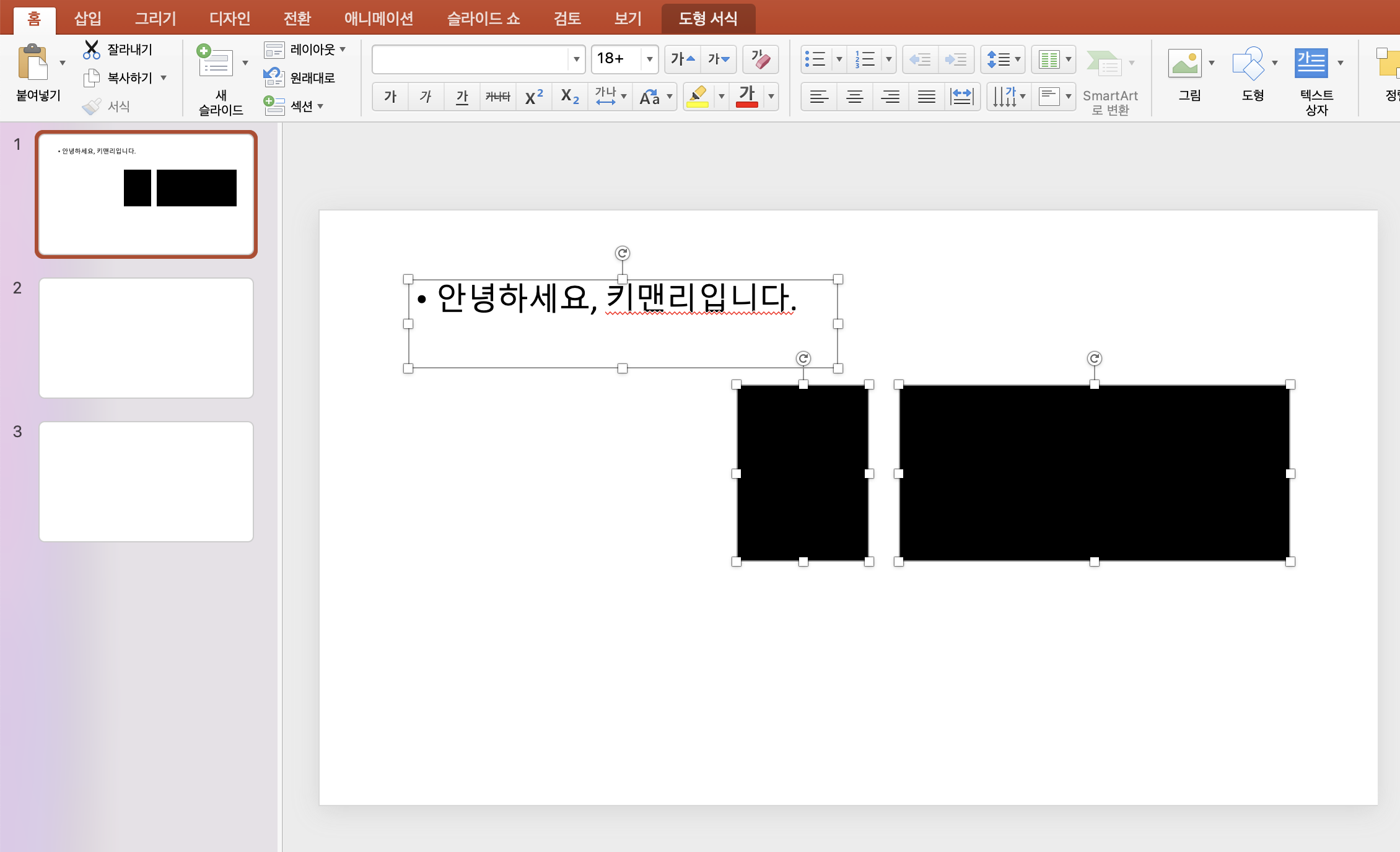Increase font size with the larger 가 icon

682,59
